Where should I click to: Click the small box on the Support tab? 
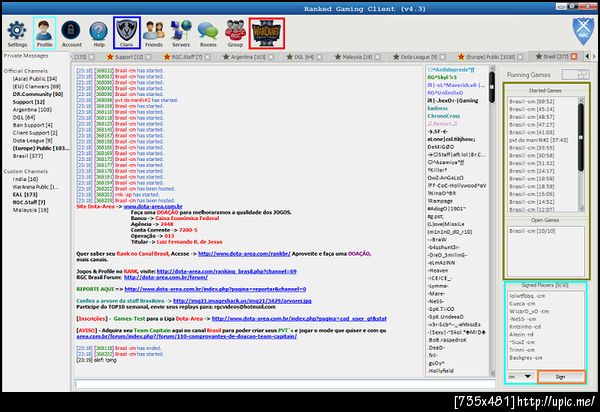[148, 57]
